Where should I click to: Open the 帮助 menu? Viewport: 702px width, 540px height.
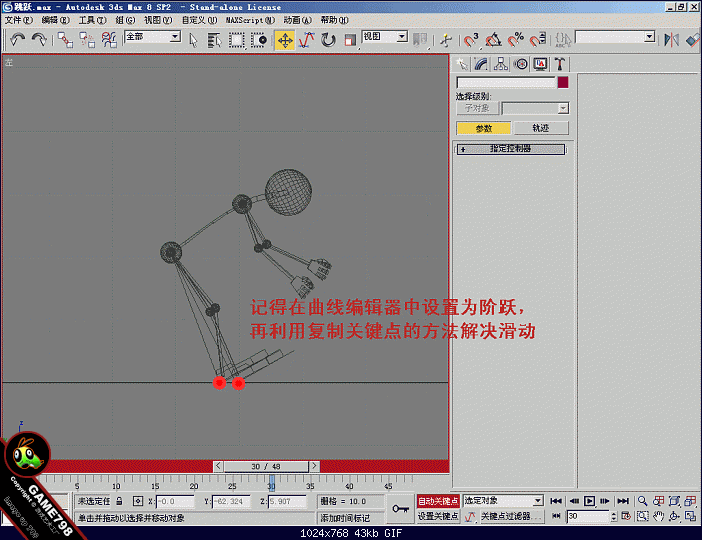tap(334, 20)
